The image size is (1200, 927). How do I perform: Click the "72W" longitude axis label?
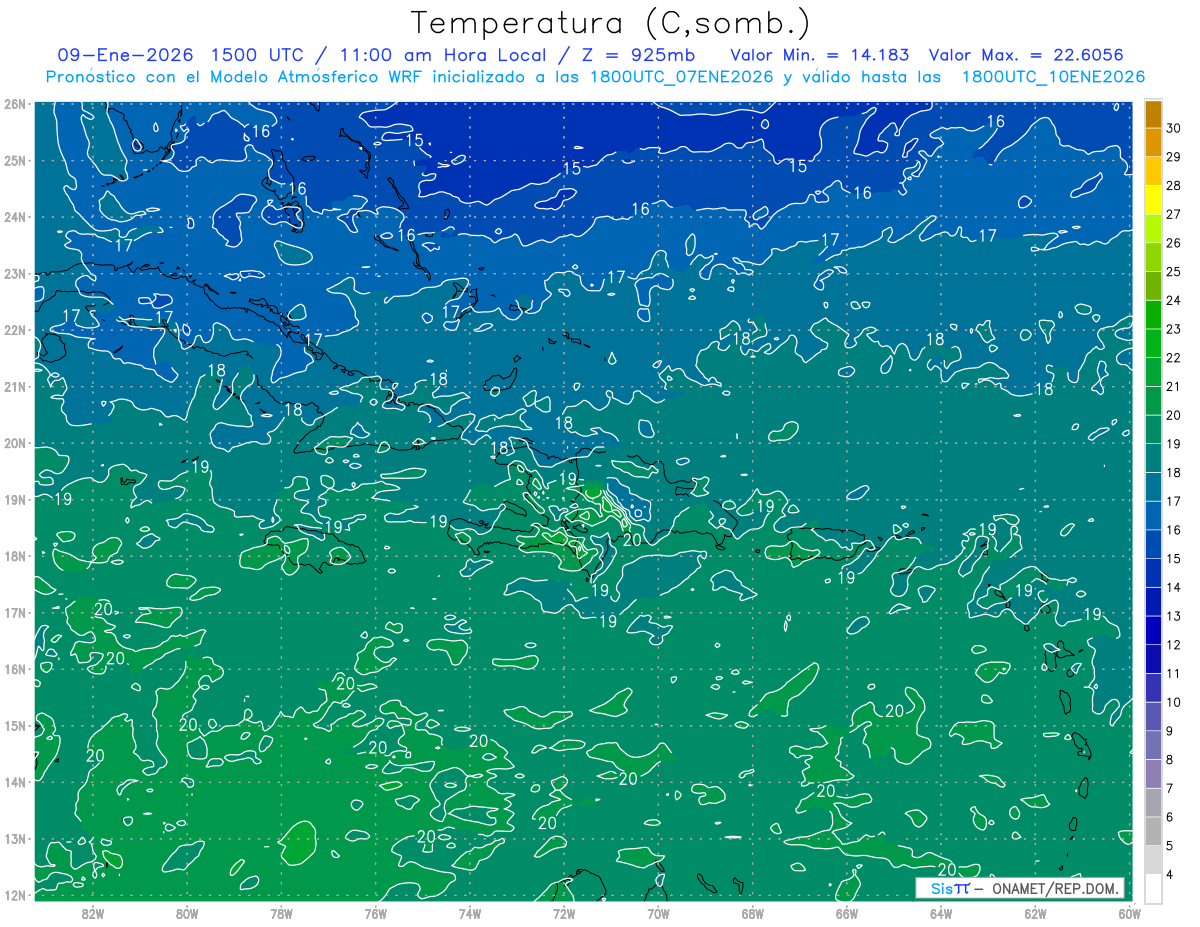coord(563,913)
